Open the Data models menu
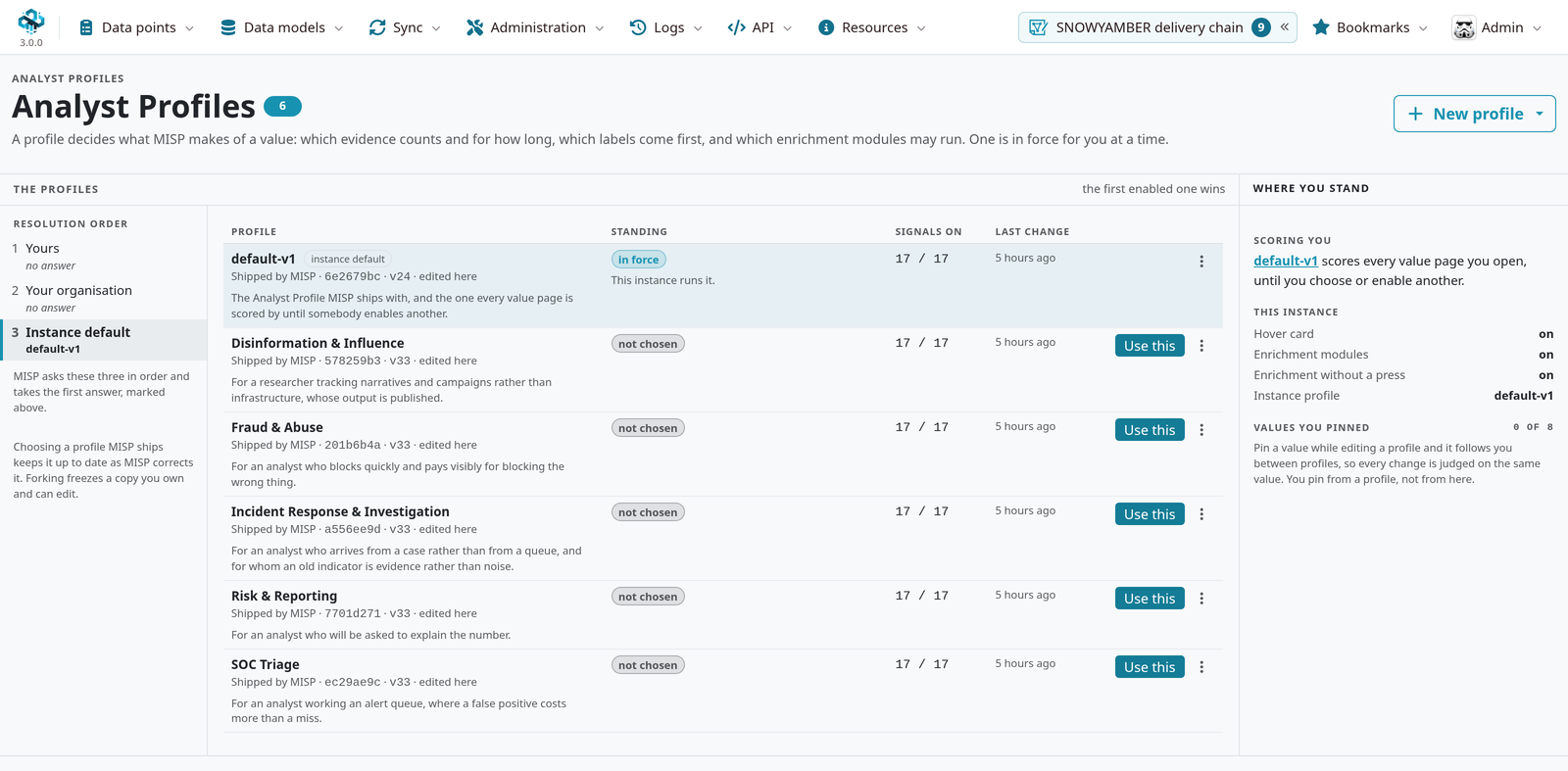 pos(282,27)
